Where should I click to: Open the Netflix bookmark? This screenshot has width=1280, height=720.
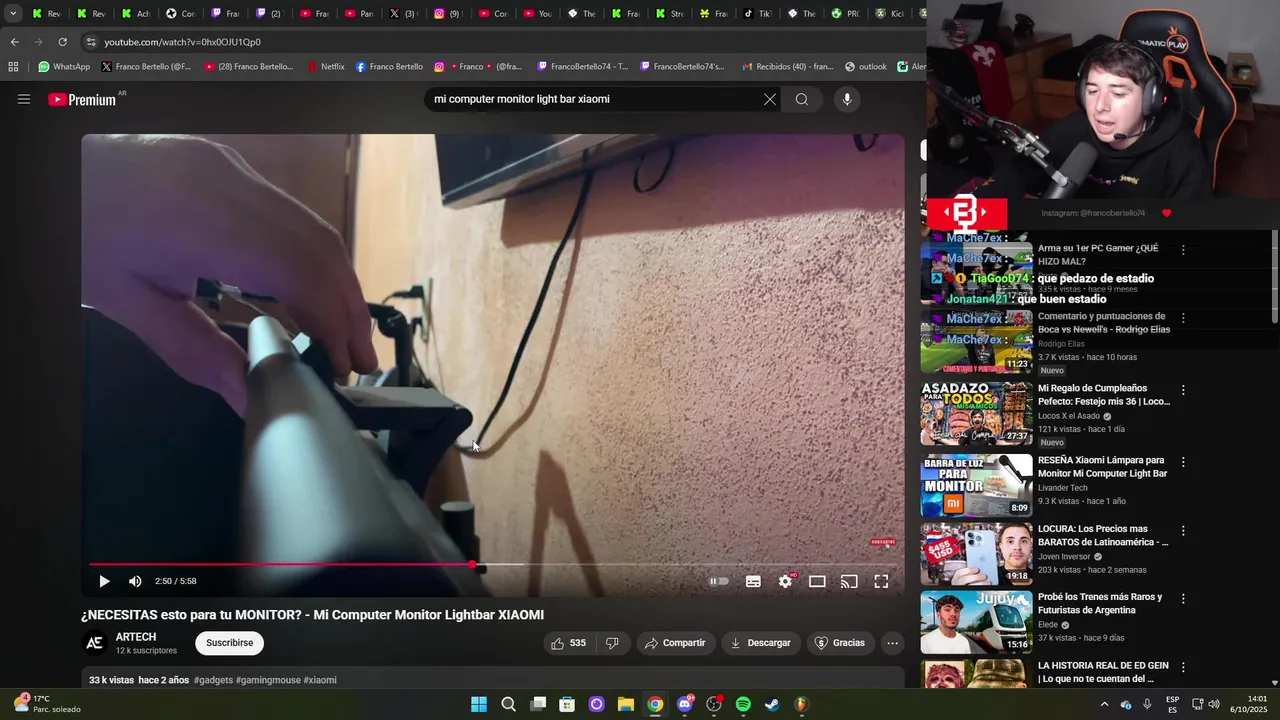pyautogui.click(x=325, y=67)
